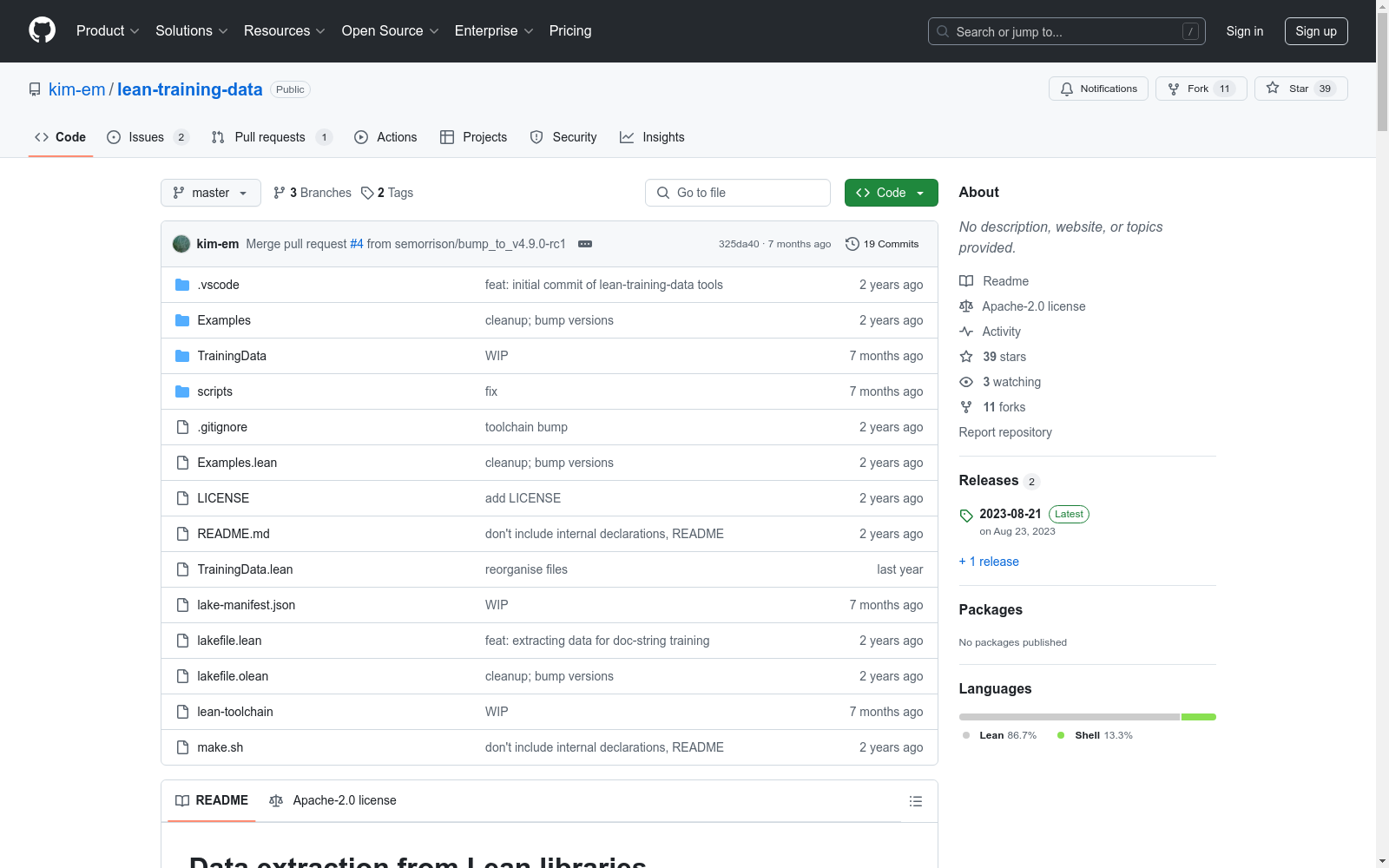Open the Projects tab
The image size is (1389, 868).
pos(473,137)
